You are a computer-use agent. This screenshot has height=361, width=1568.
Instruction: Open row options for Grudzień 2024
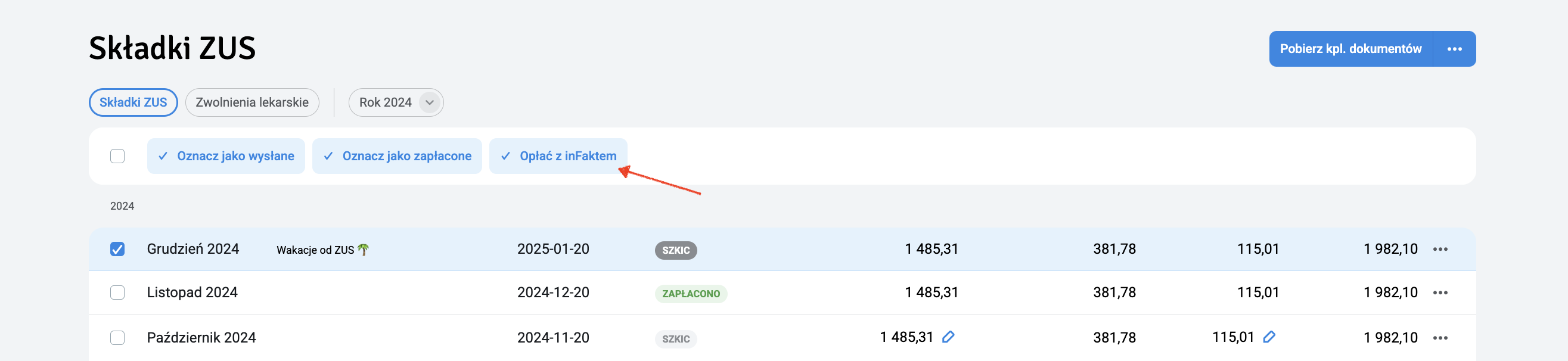(1440, 249)
